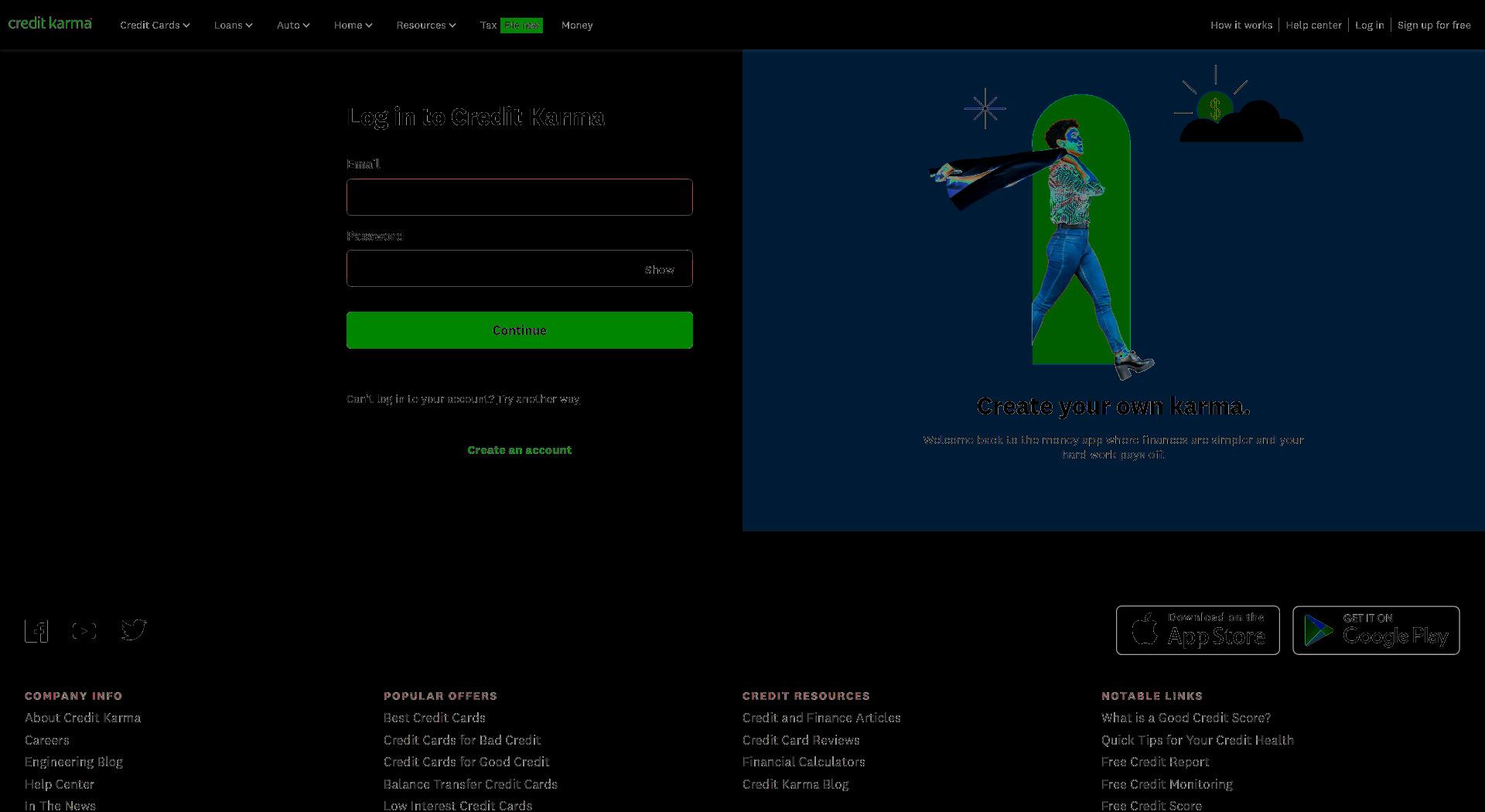Open Credit Card Reviews link
Viewport: 1485px width, 812px height.
pos(801,740)
